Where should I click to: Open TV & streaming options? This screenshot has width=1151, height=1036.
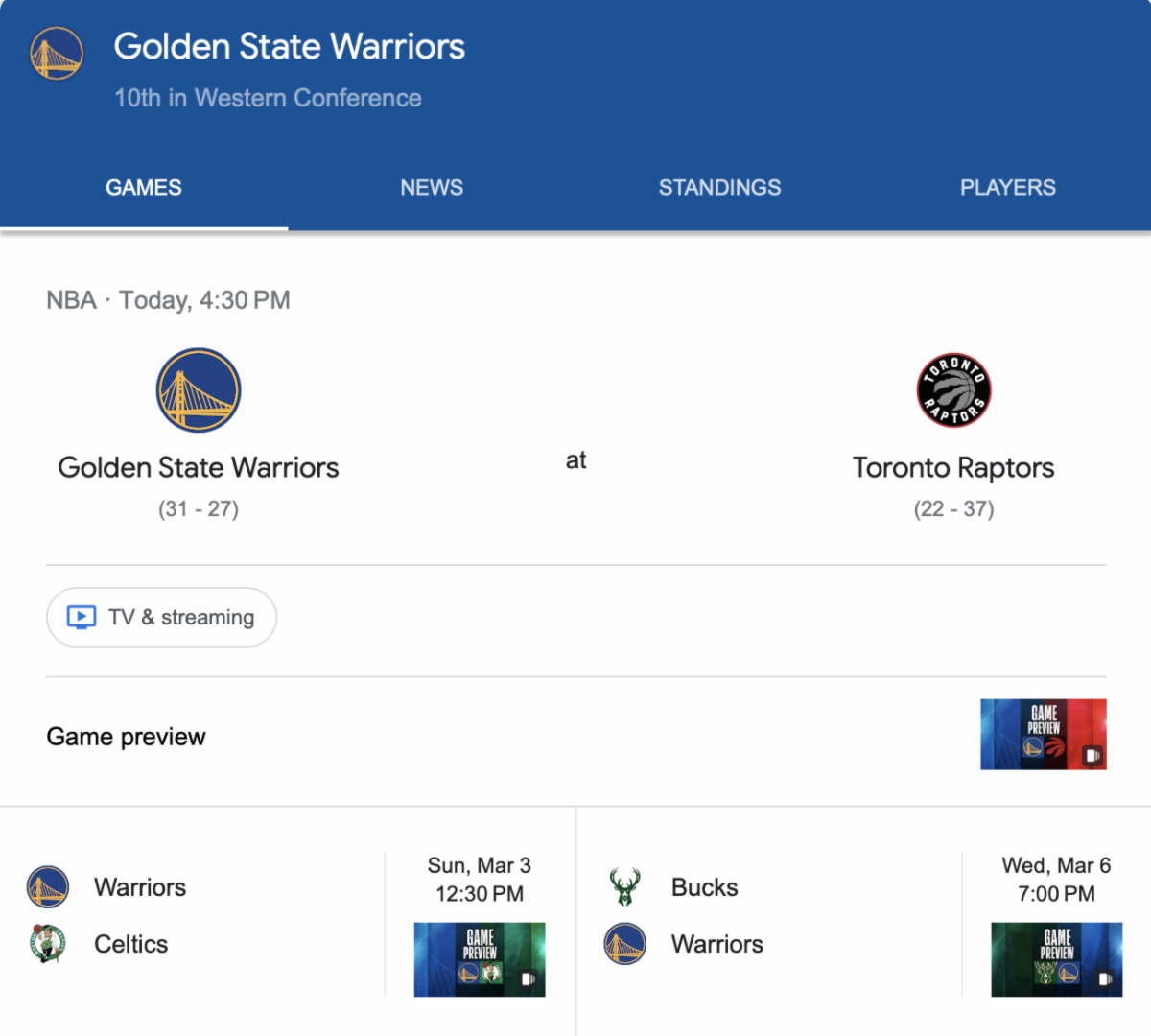click(x=162, y=617)
